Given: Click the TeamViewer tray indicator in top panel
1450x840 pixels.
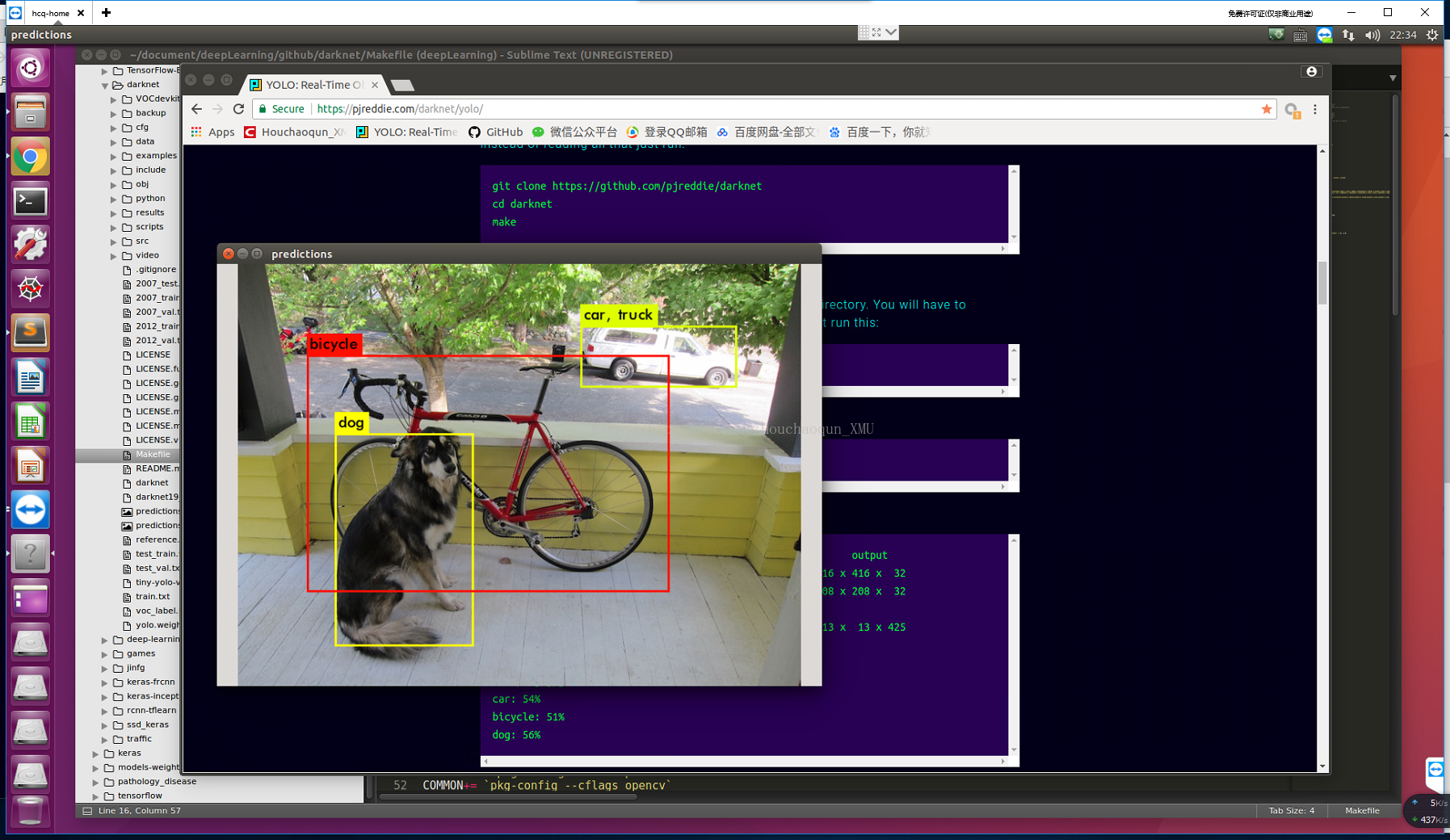Looking at the screenshot, I should tap(1324, 35).
